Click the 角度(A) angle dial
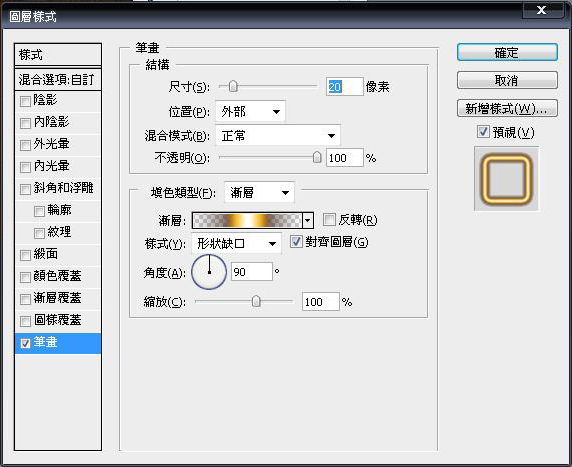 click(209, 272)
